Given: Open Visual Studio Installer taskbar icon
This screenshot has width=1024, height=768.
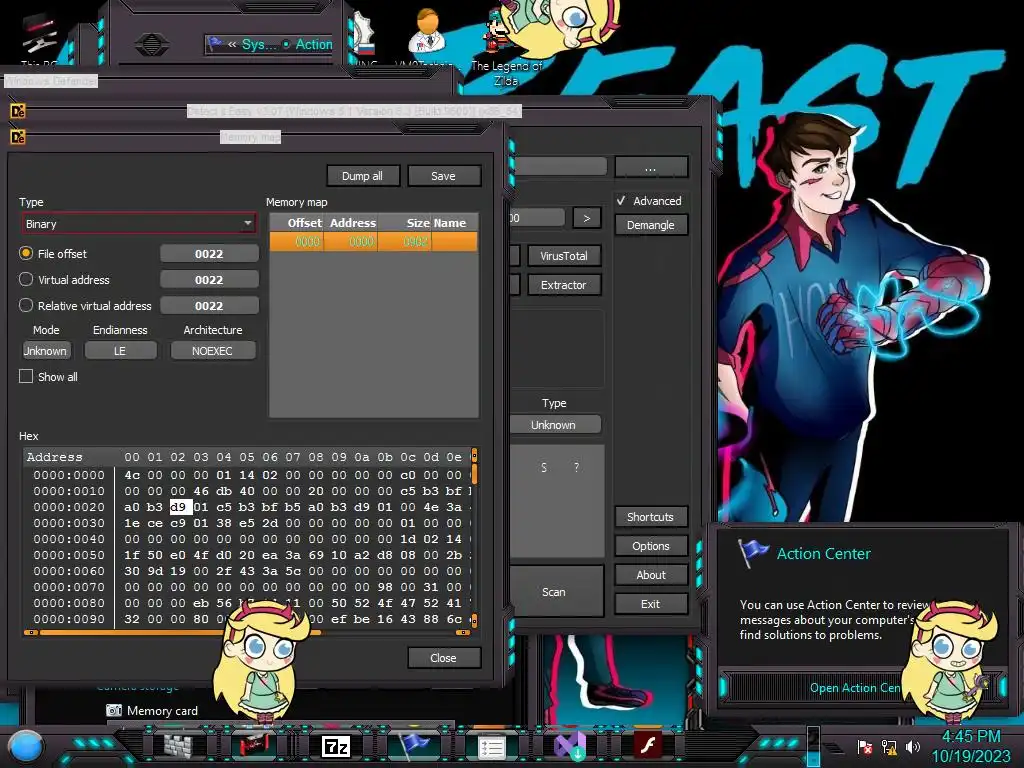Looking at the screenshot, I should (569, 746).
